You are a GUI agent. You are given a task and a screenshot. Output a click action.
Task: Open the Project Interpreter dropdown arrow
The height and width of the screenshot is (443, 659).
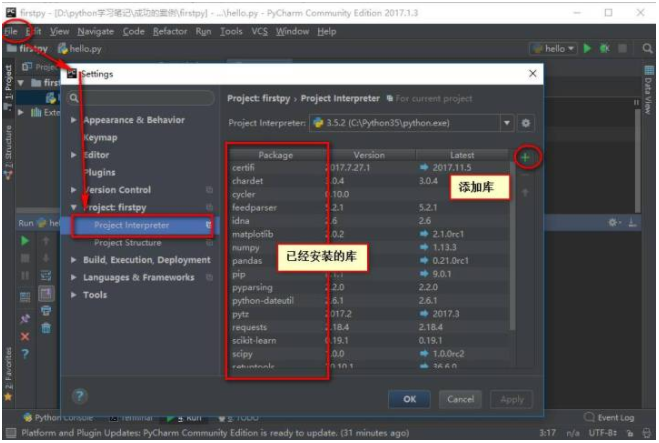point(507,123)
